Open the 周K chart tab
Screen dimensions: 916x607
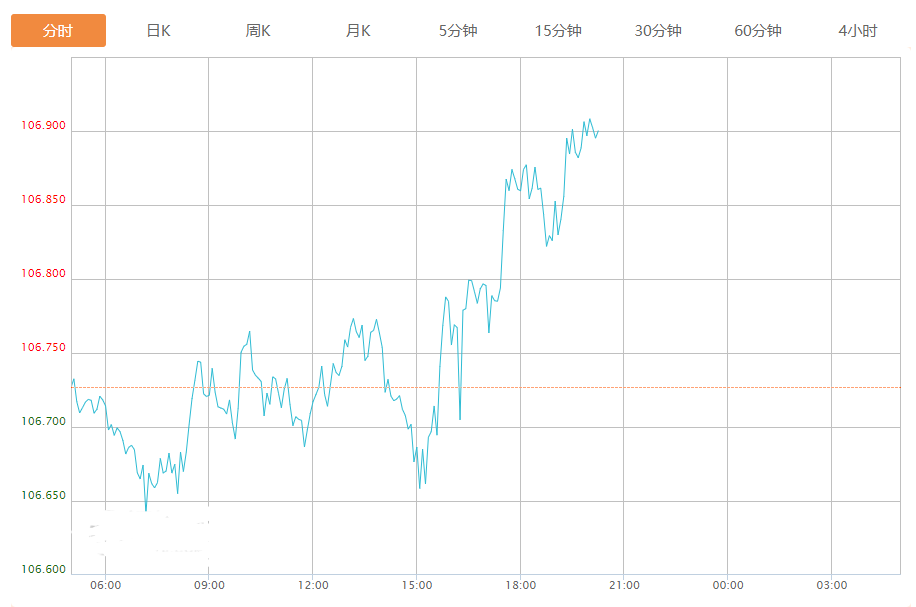point(258,31)
